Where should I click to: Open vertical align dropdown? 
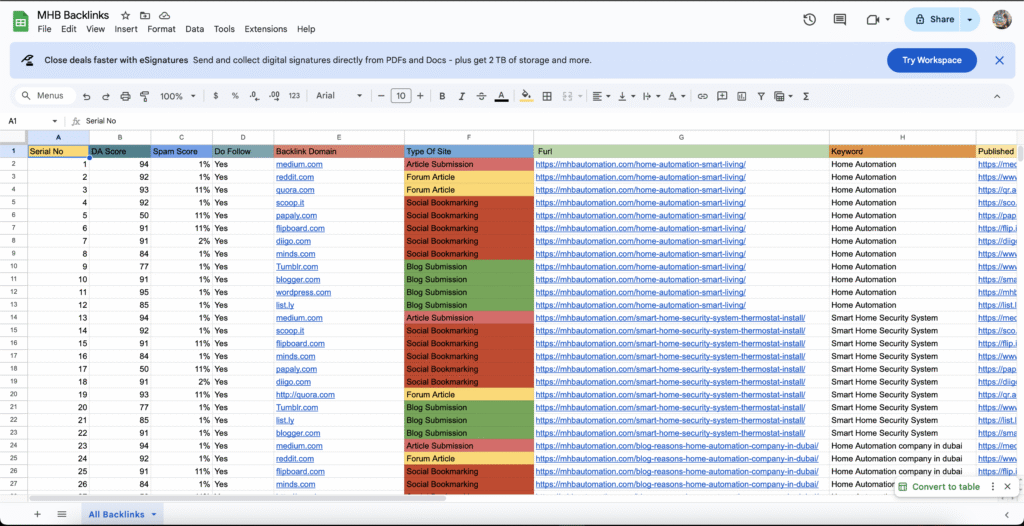626,96
